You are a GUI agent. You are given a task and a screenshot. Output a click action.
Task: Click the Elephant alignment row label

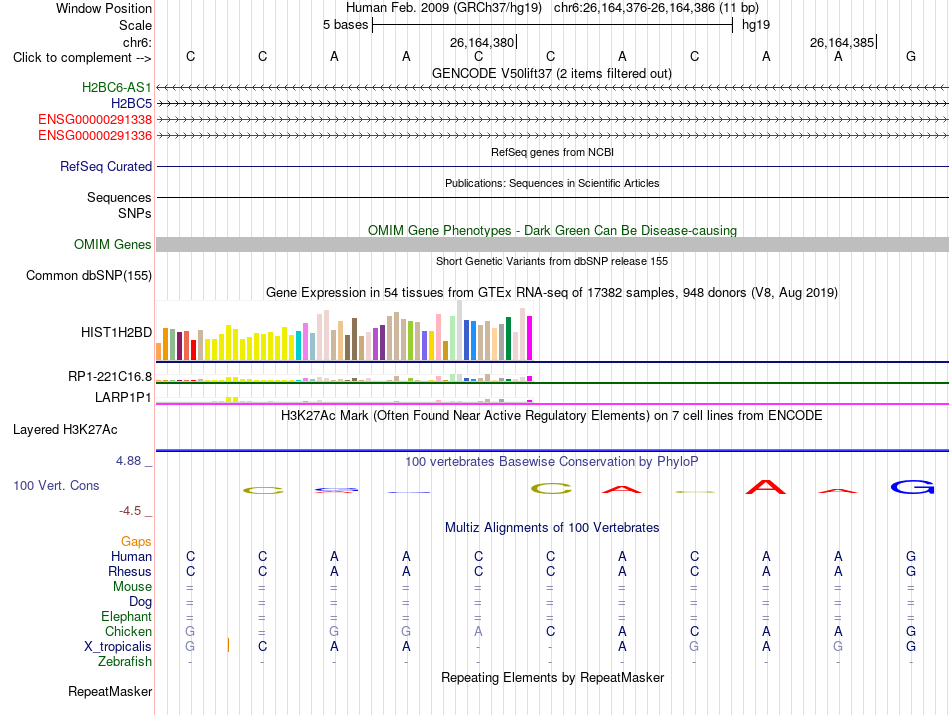pyautogui.click(x=126, y=616)
